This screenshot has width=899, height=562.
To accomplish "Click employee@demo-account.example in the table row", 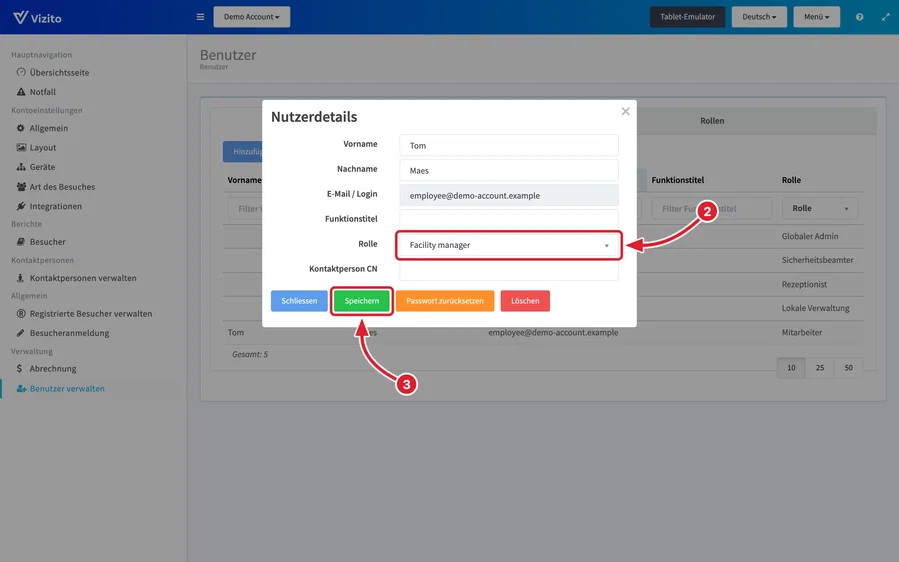I will [553, 332].
